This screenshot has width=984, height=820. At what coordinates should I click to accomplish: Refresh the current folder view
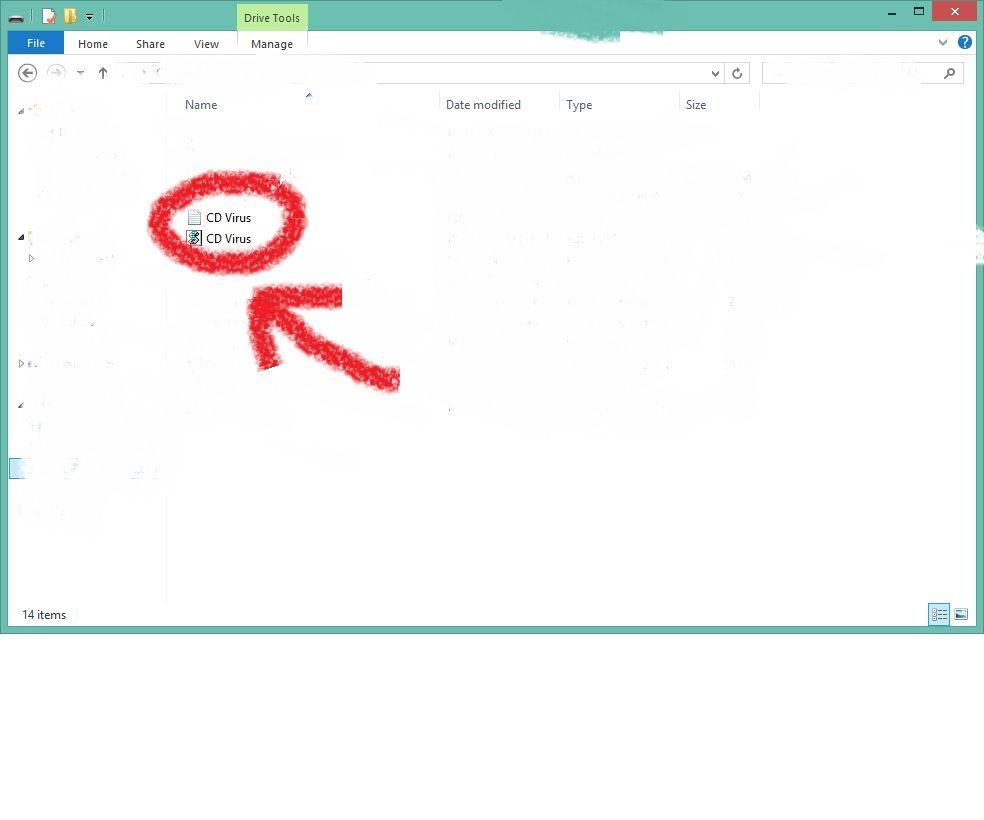737,73
